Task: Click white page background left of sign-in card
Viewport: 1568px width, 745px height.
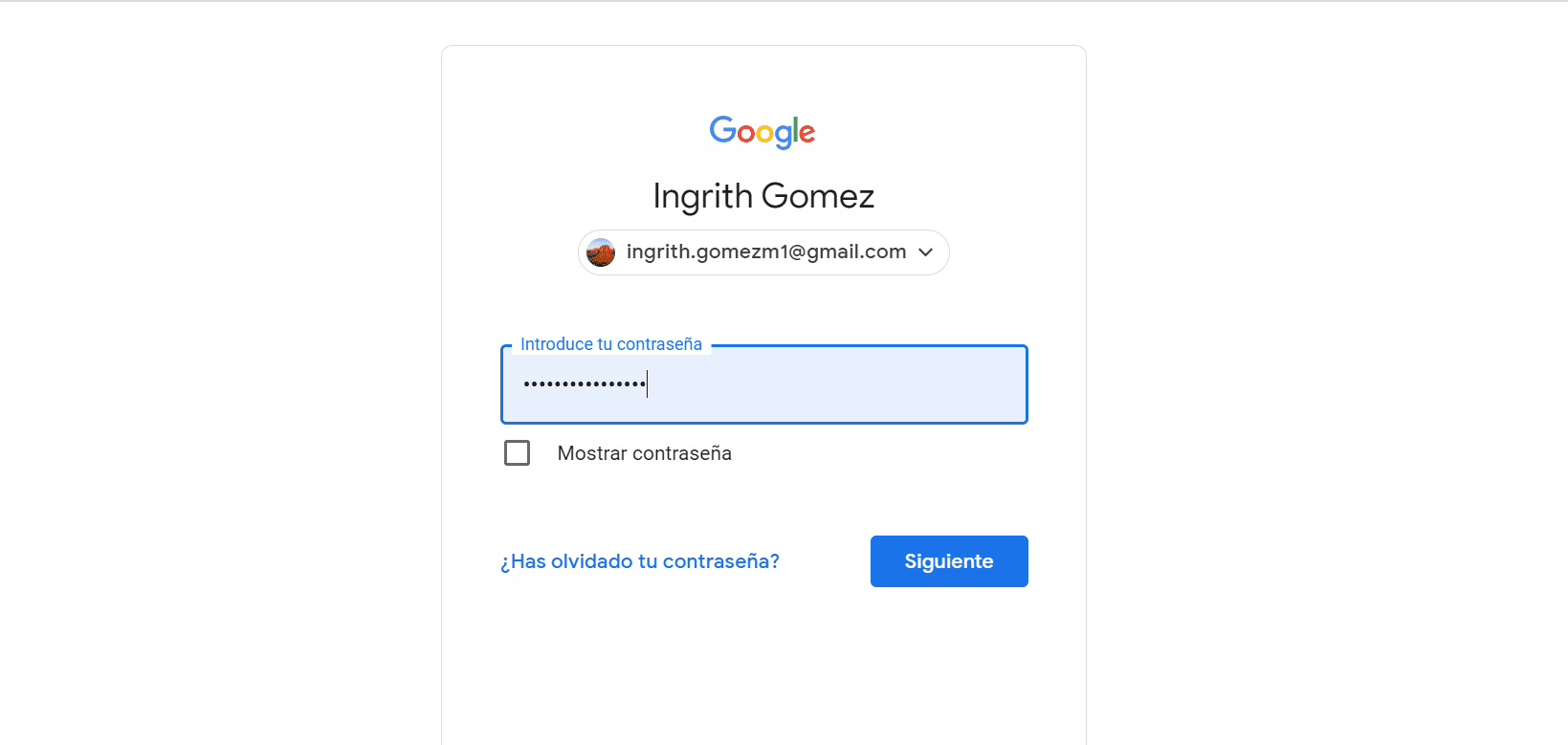Action: tap(220, 383)
